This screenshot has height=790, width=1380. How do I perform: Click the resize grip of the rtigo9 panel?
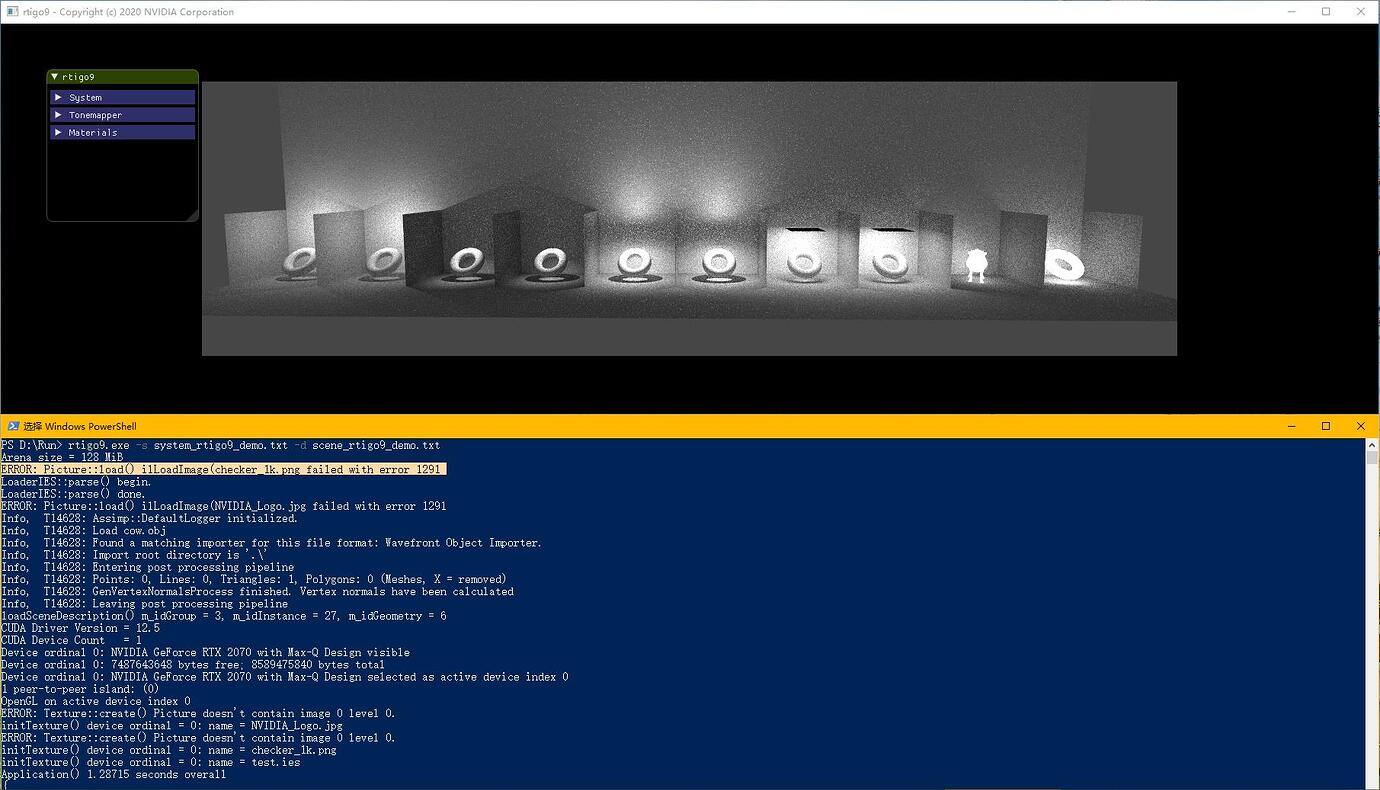192,216
